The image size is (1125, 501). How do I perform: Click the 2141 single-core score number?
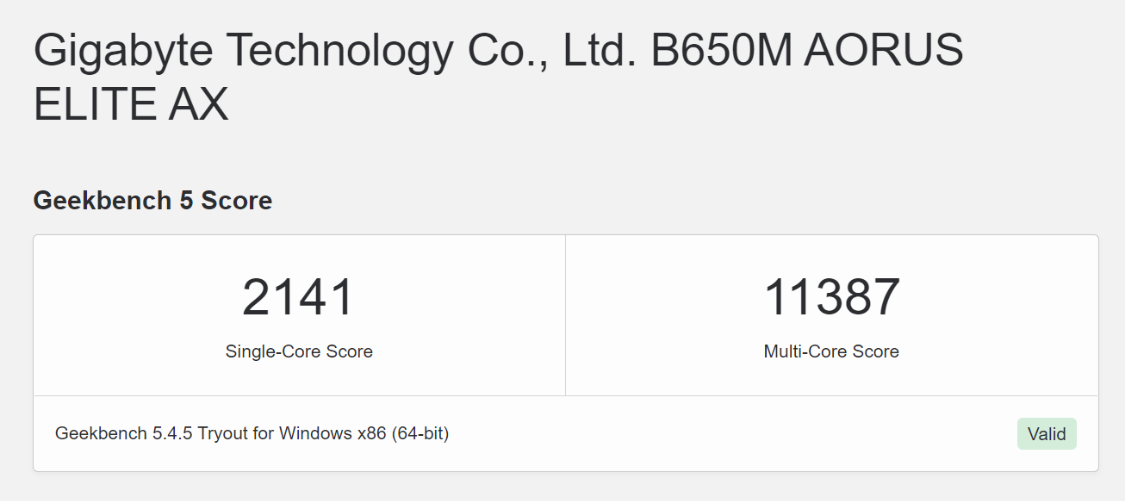(x=299, y=298)
